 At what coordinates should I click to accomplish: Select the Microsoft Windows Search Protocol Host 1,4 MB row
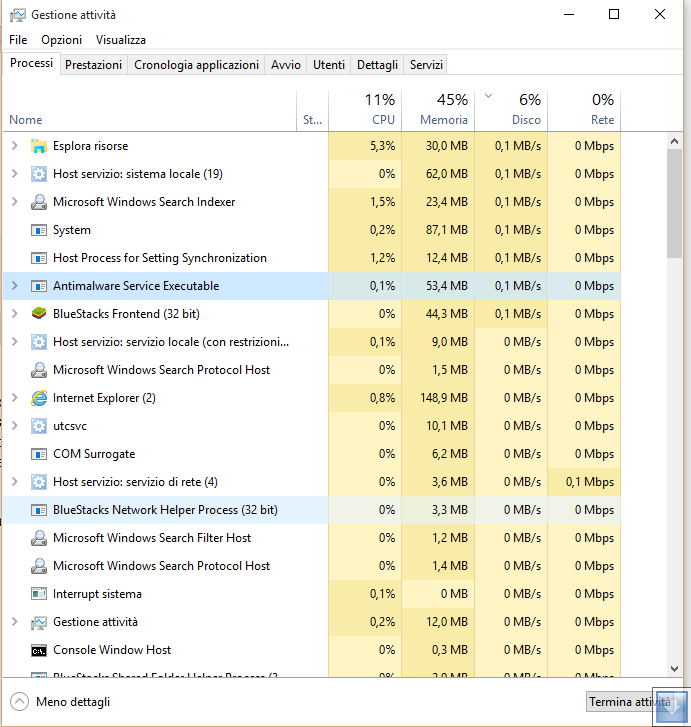click(312, 566)
